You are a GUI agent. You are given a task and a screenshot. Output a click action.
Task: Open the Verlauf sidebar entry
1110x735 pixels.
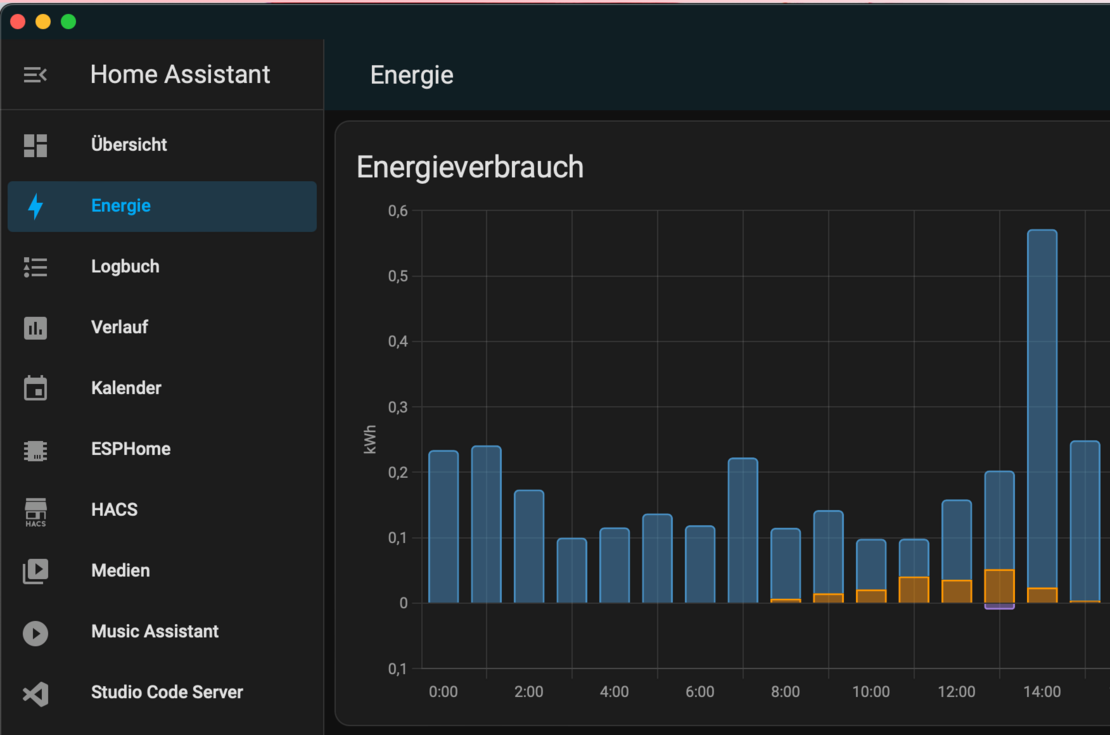[119, 328]
